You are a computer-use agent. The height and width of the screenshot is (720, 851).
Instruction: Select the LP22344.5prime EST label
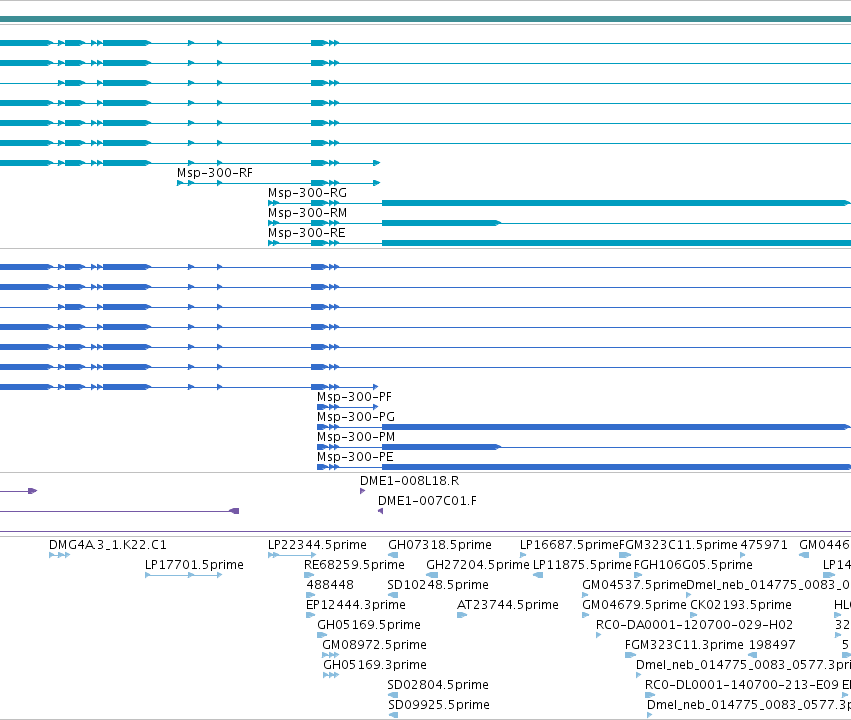point(317,545)
